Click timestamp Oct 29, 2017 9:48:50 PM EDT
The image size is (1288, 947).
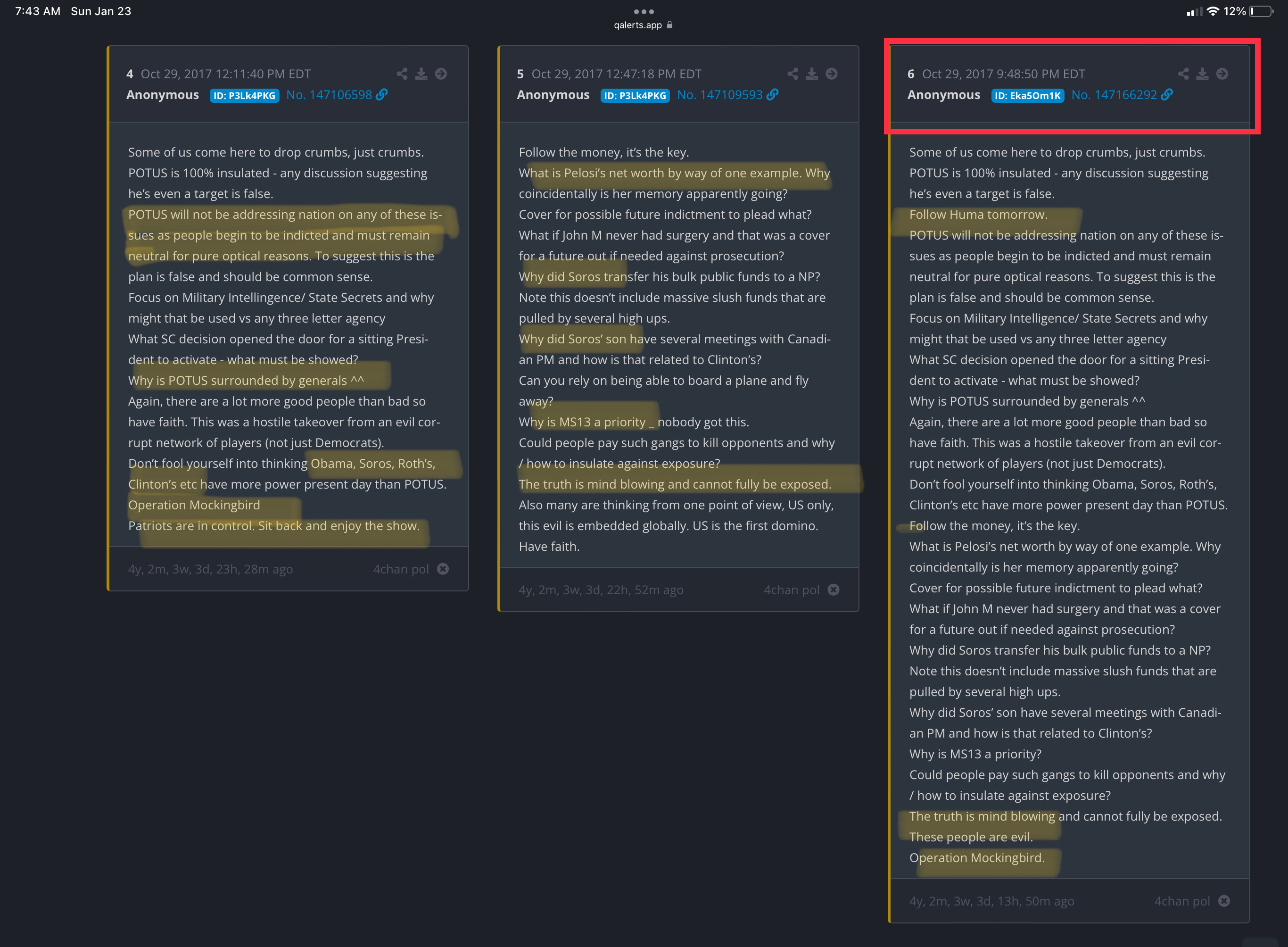1004,74
